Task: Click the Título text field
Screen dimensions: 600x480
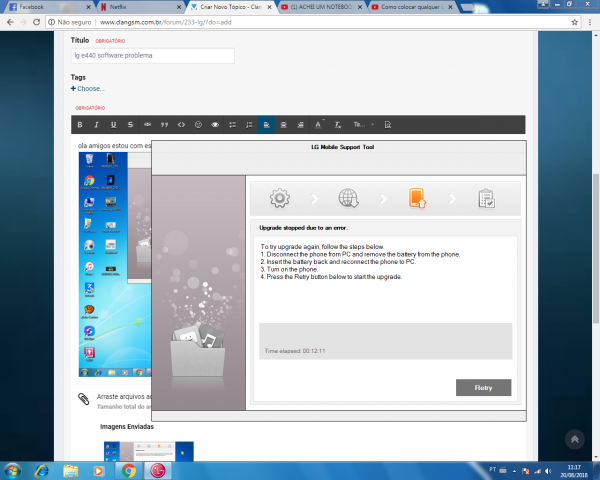Action: point(152,56)
